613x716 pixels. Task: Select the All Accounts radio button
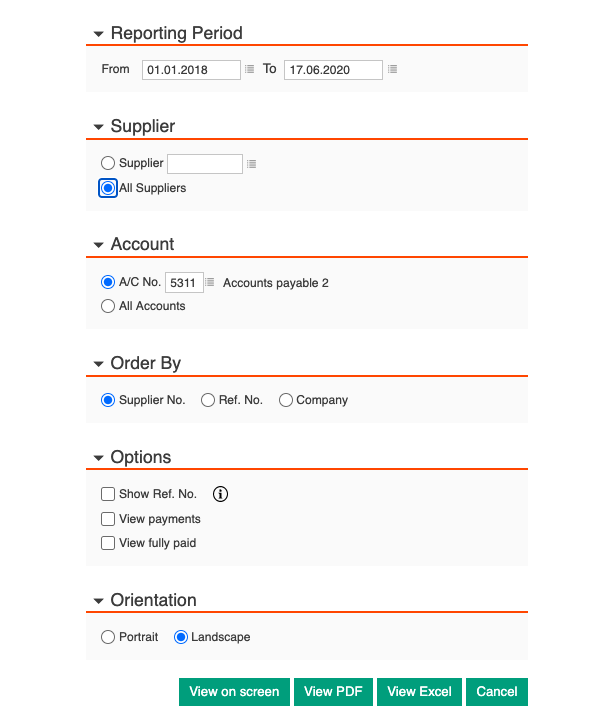(x=108, y=306)
